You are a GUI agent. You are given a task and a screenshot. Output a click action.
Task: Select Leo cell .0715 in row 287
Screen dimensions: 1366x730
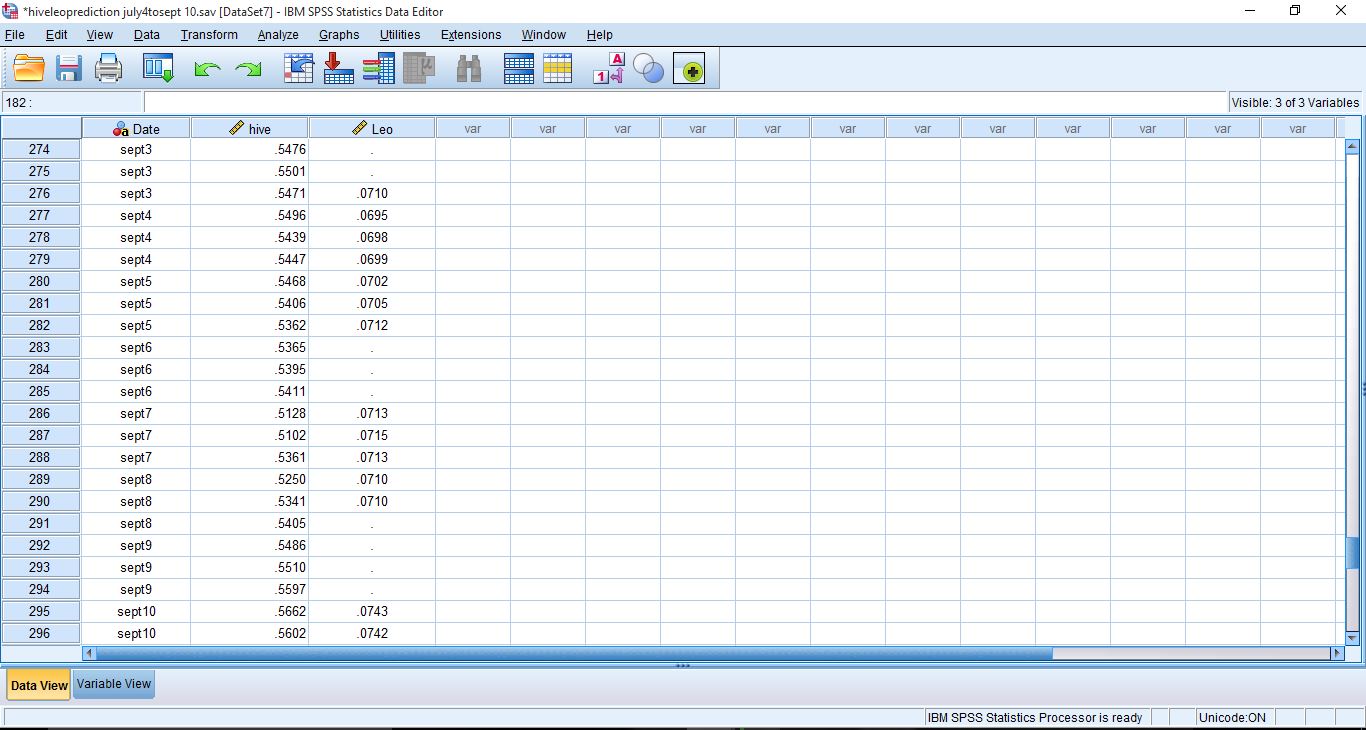[x=372, y=435]
